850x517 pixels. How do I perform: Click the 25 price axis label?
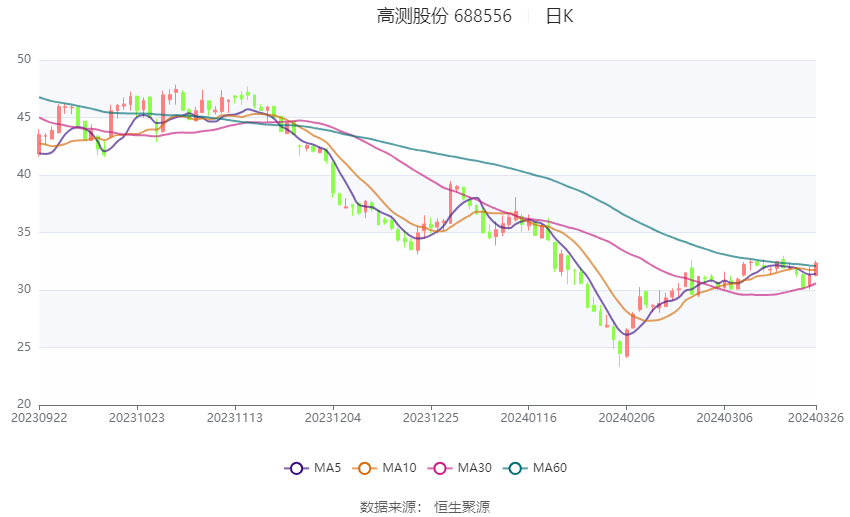tap(24, 347)
